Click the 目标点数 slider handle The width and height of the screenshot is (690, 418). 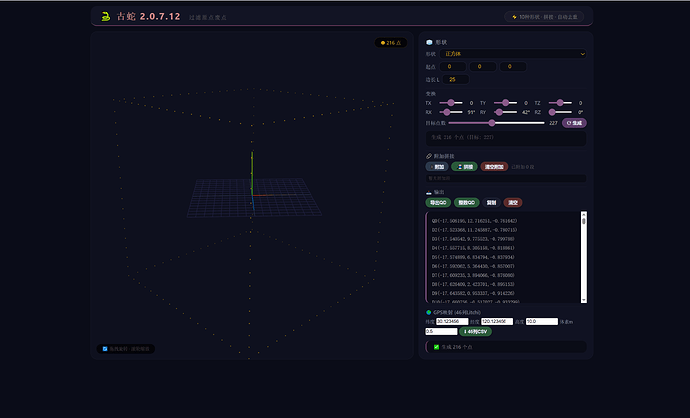pyautogui.click(x=492, y=123)
